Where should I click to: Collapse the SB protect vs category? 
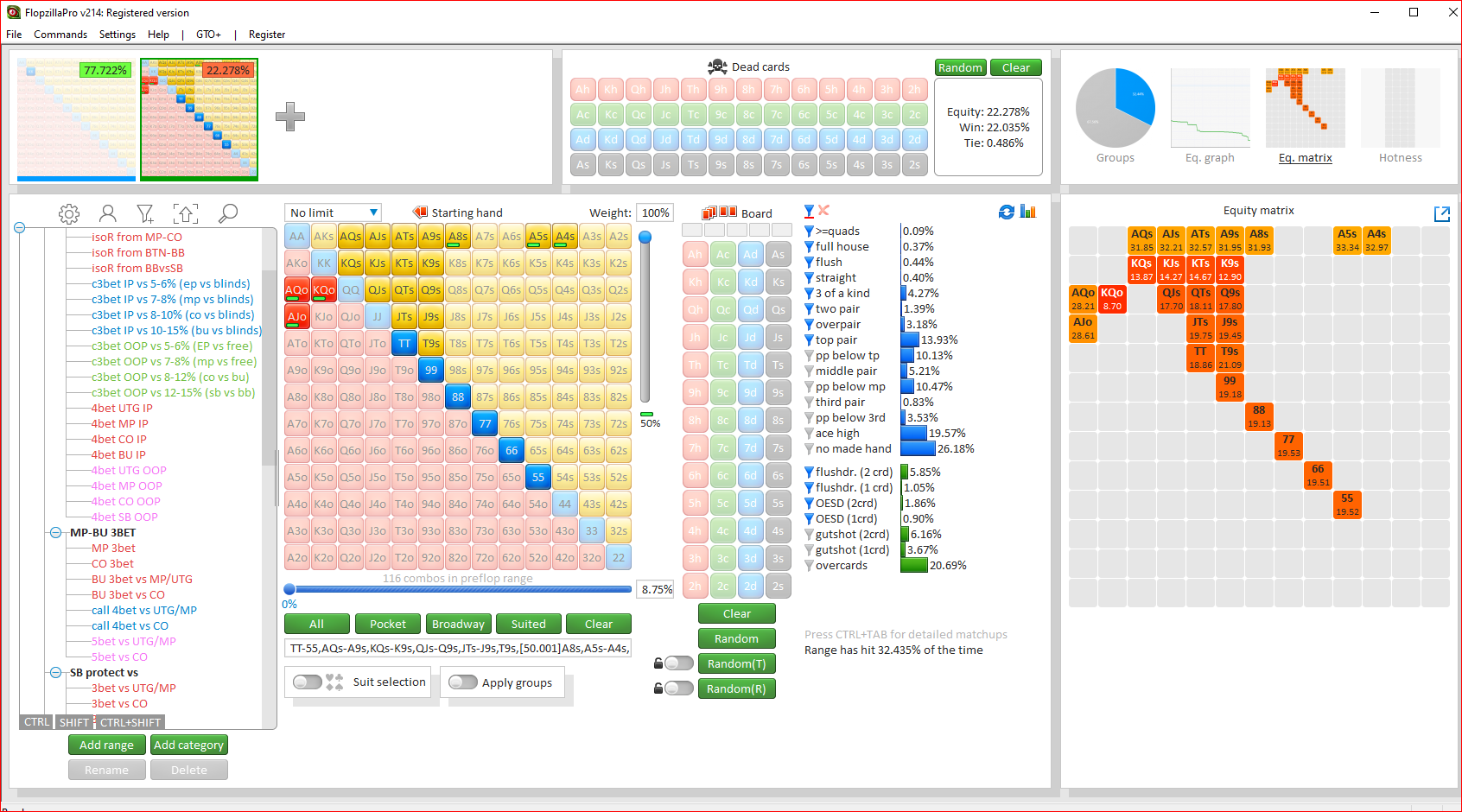[55, 673]
